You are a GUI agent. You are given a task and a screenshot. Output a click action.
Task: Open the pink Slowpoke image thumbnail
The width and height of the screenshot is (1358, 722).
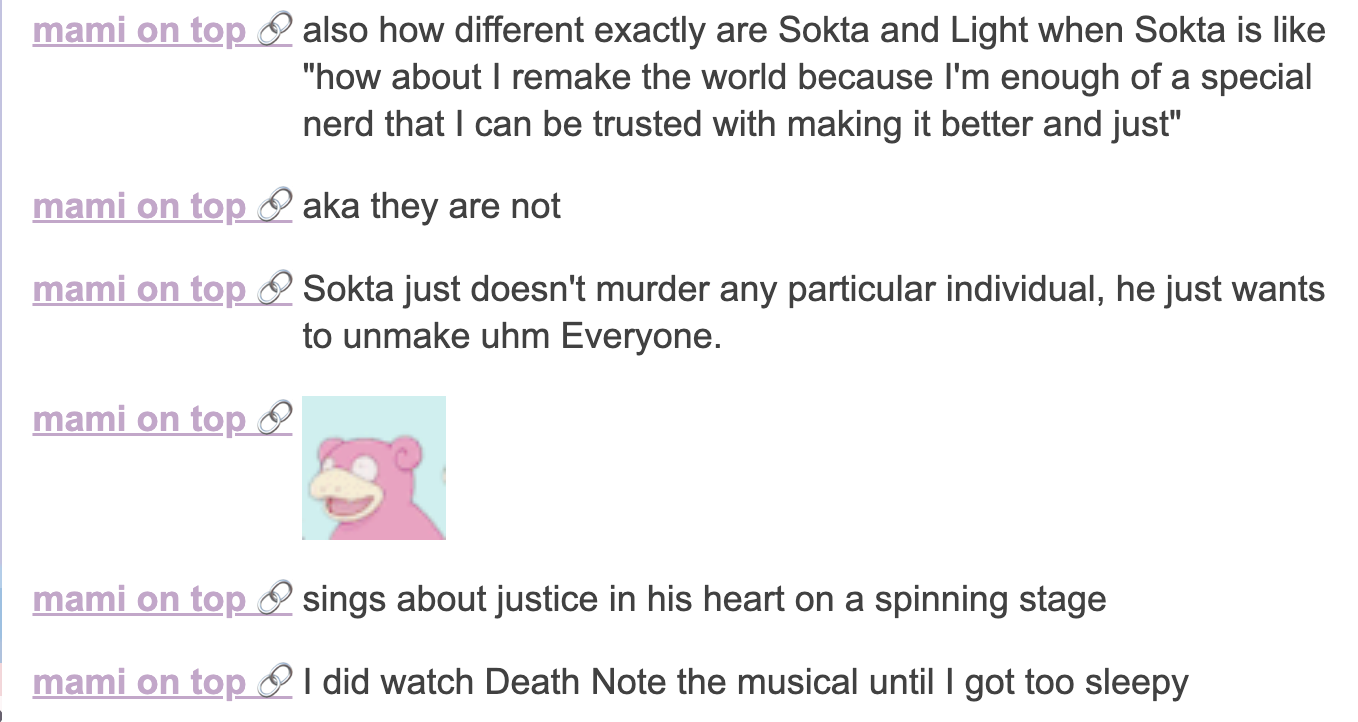click(374, 468)
